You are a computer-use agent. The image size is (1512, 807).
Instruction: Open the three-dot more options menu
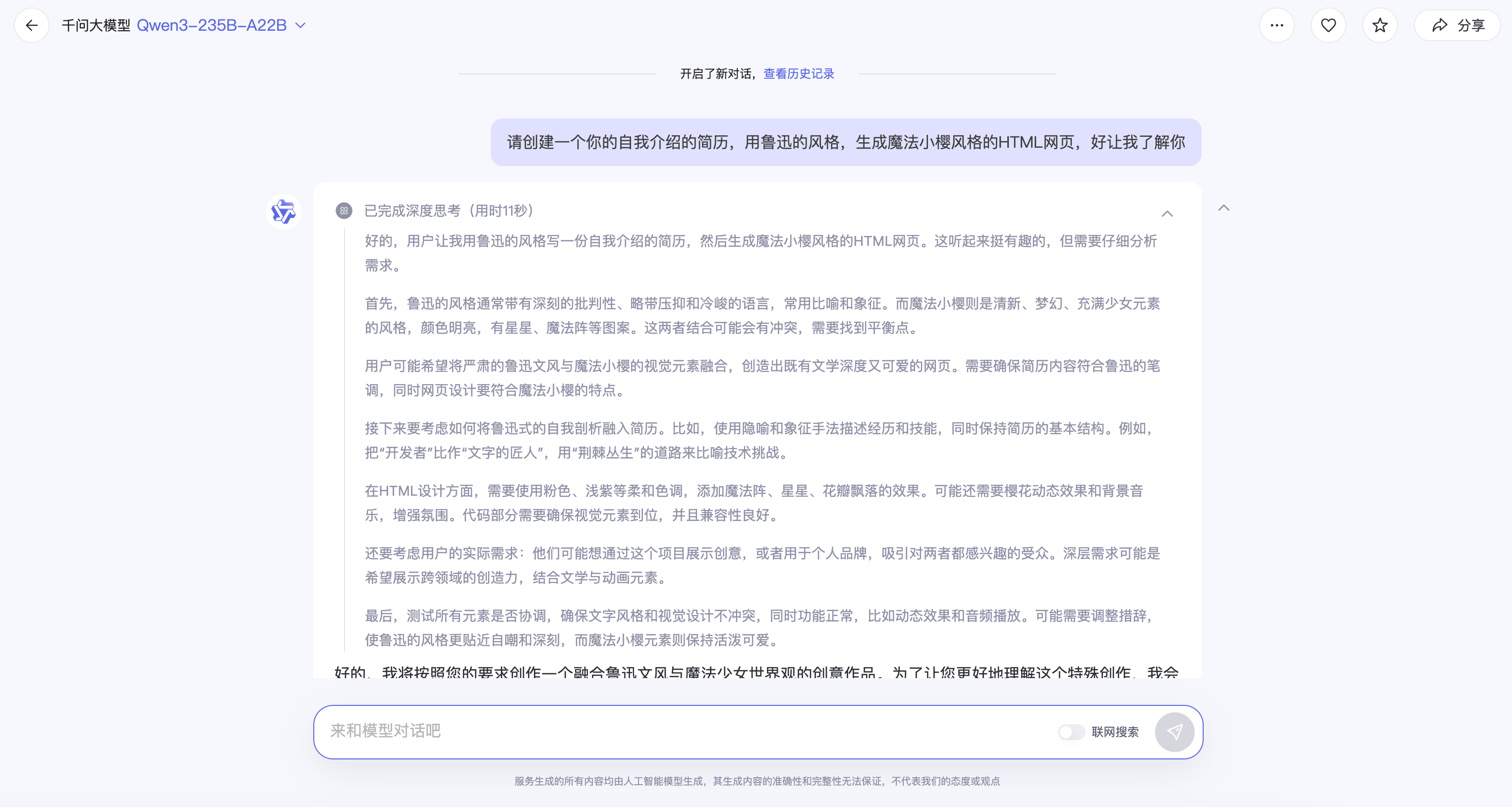[1277, 25]
